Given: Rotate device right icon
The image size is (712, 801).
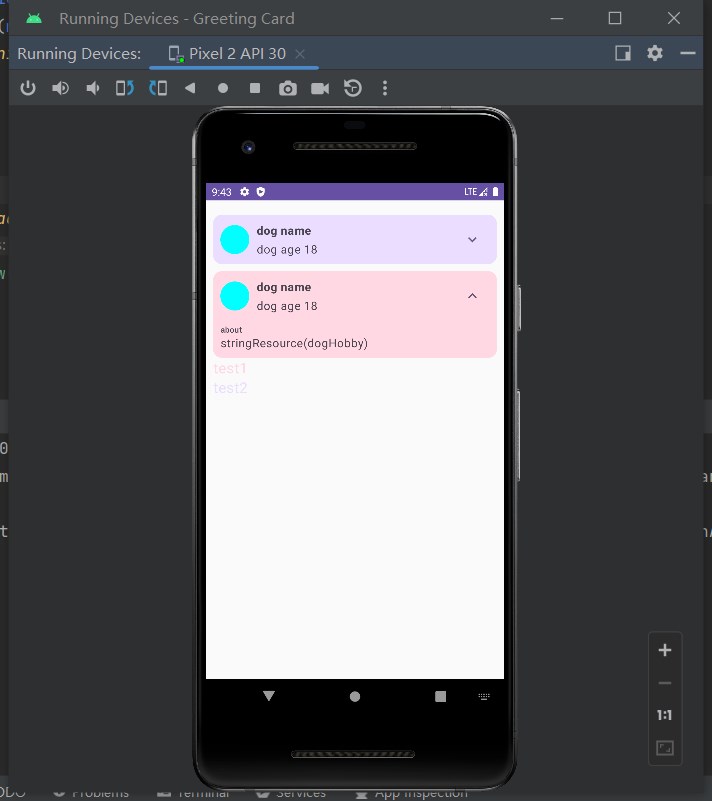Looking at the screenshot, I should pyautogui.click(x=158, y=88).
